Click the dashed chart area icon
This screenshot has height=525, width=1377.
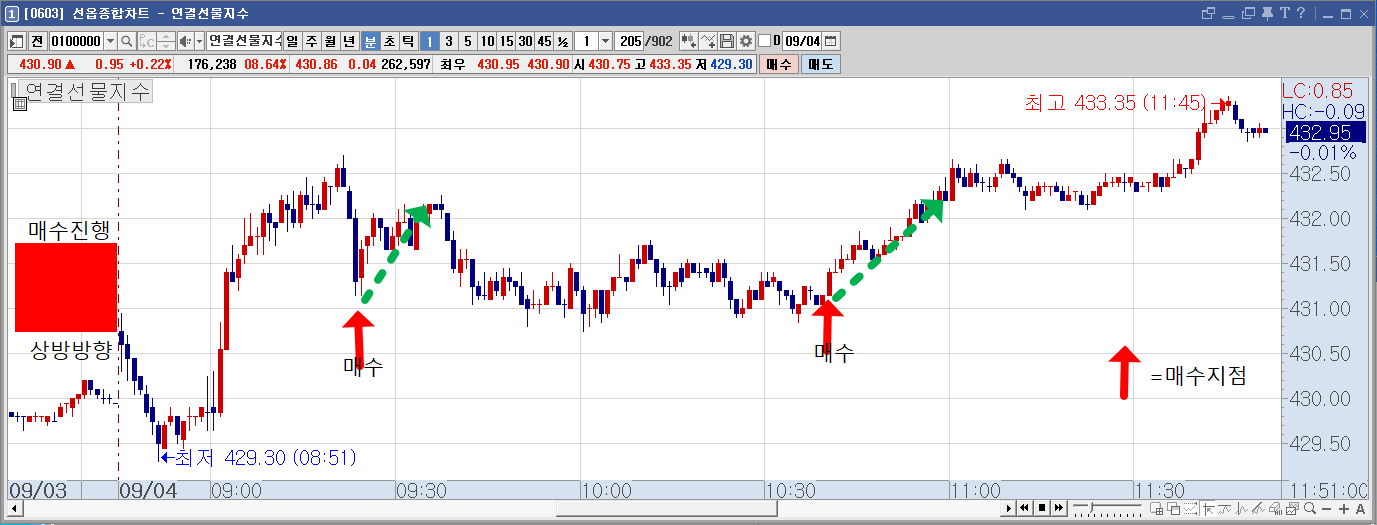click(x=1190, y=508)
